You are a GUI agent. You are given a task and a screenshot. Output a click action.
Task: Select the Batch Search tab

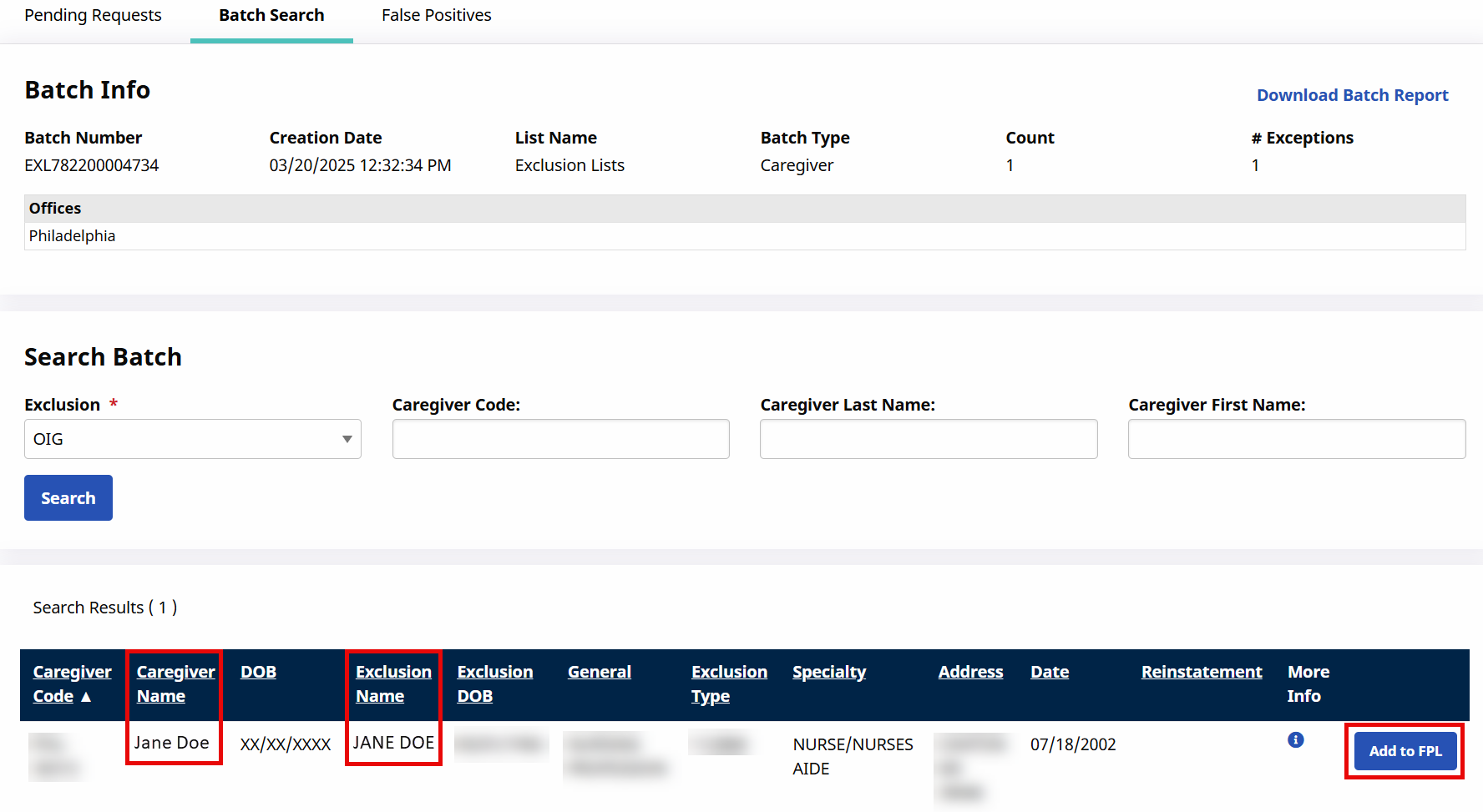pyautogui.click(x=271, y=16)
